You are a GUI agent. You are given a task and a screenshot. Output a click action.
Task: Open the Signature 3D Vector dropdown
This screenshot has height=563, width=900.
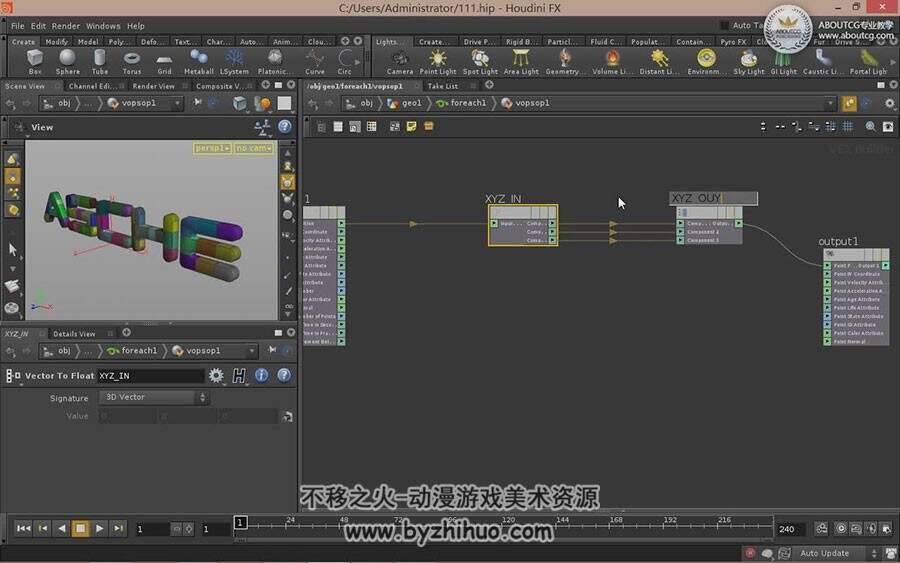pos(154,397)
